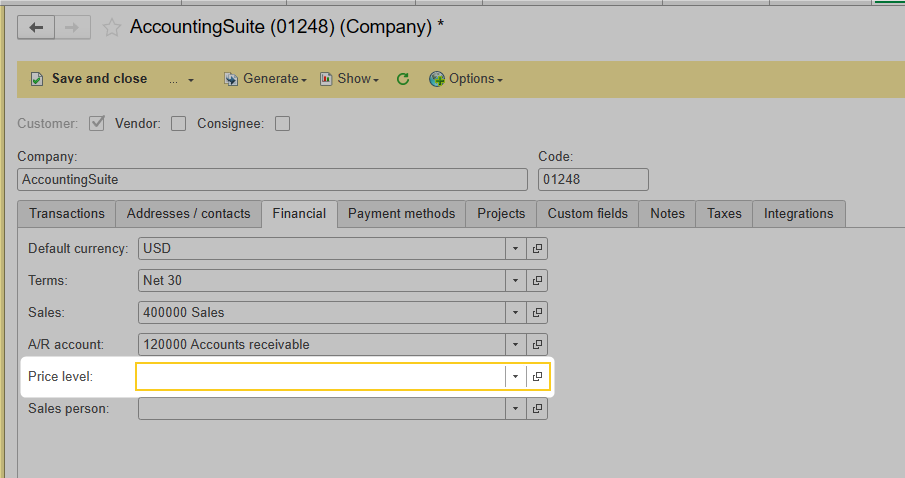The height and width of the screenshot is (478, 905).
Task: Toggle the Customer checkbox
Action: [x=96, y=123]
